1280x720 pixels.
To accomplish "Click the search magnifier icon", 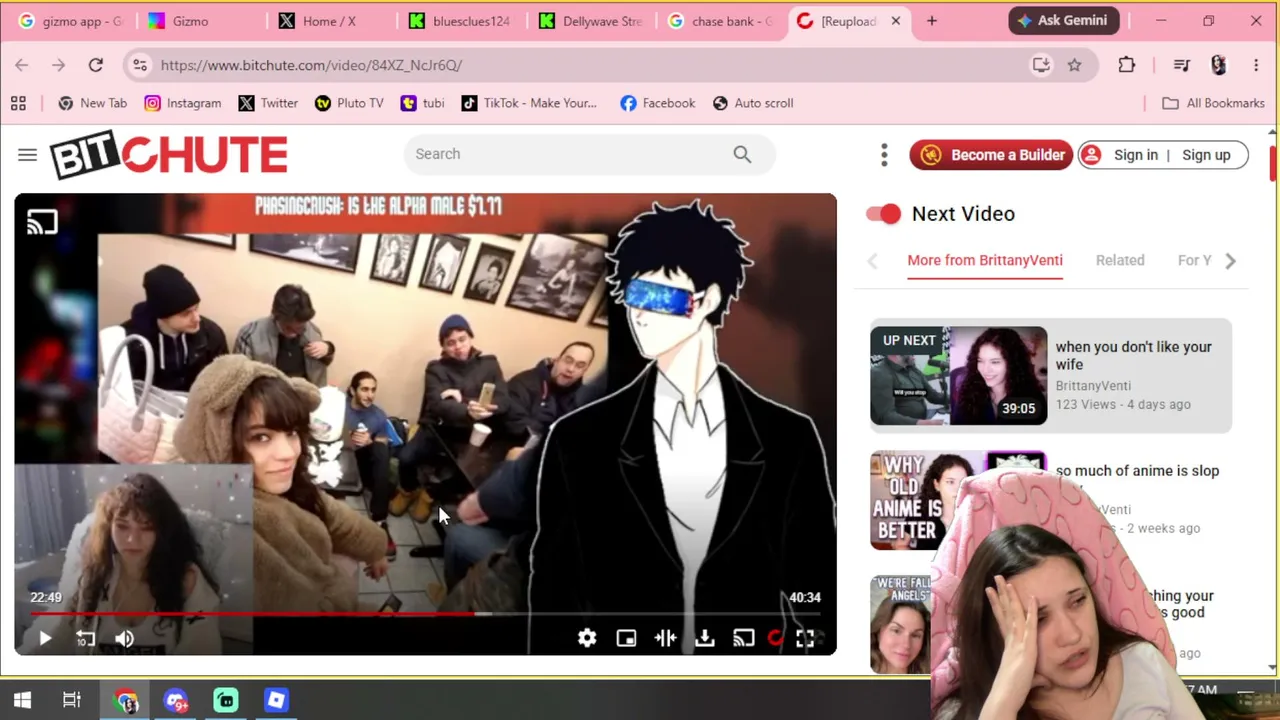I will (742, 154).
